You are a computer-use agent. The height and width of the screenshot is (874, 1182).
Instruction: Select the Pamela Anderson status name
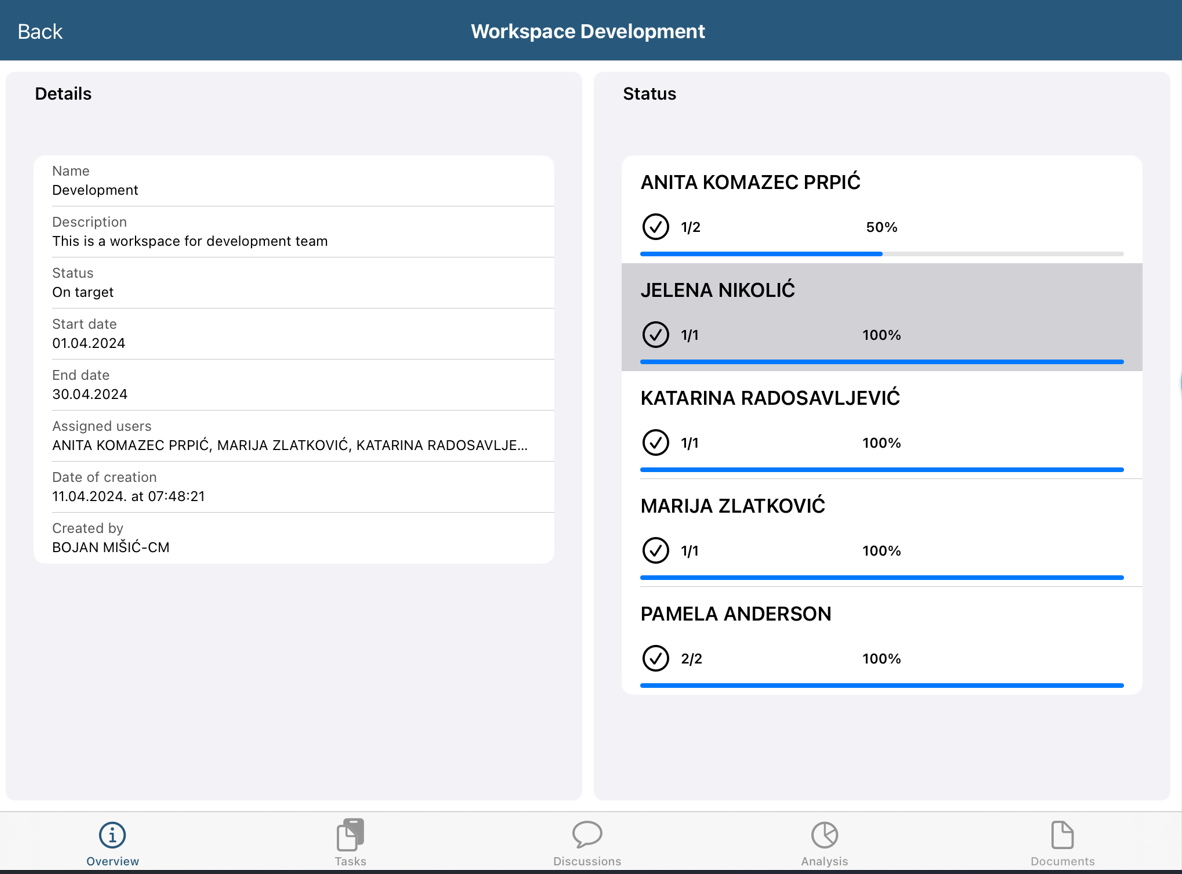(736, 614)
